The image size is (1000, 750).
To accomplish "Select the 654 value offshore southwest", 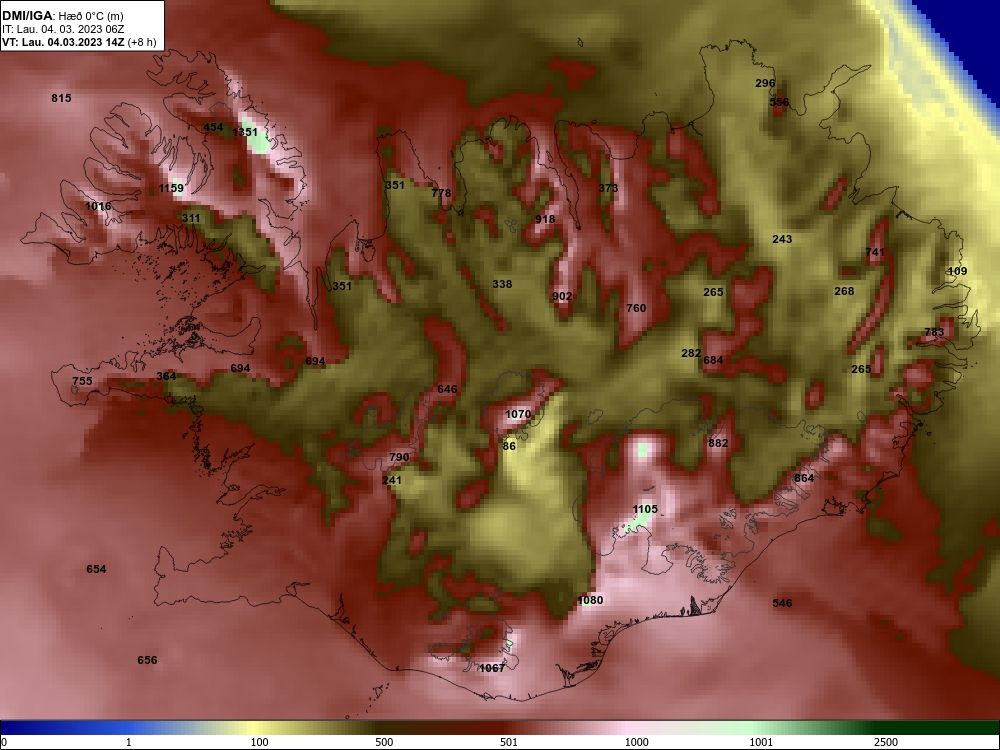I will (96, 569).
